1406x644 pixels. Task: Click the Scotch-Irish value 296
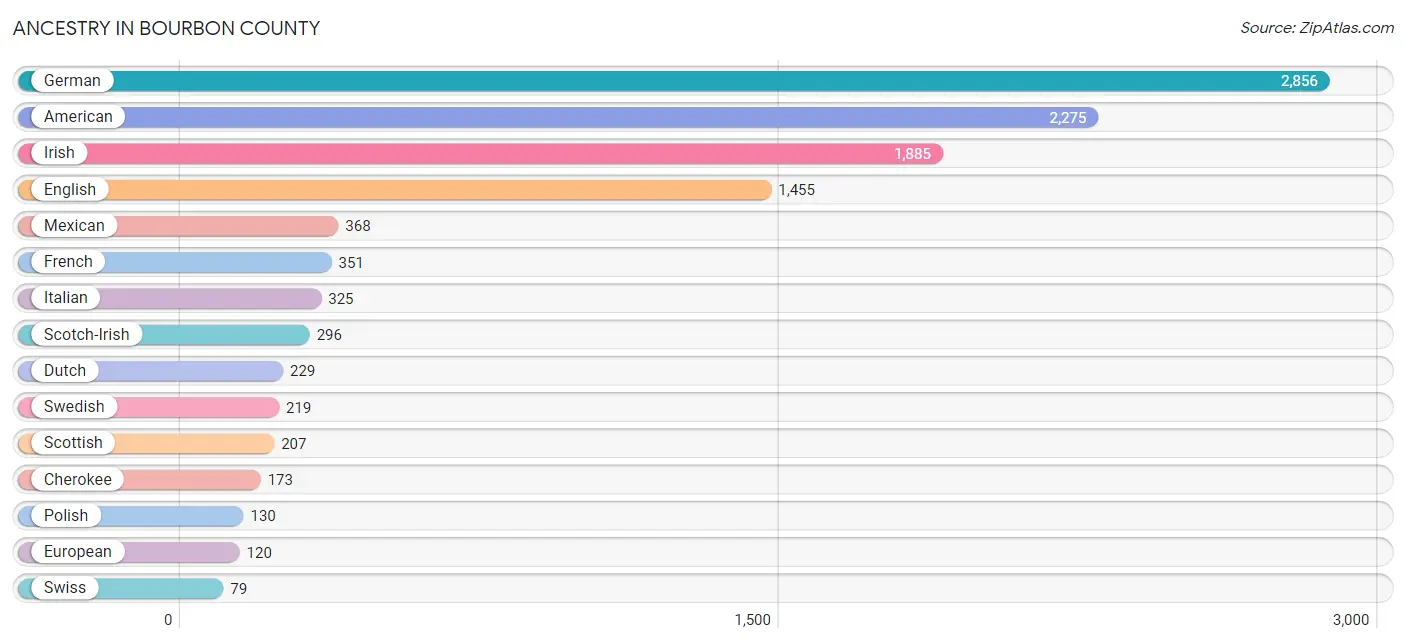click(x=329, y=335)
